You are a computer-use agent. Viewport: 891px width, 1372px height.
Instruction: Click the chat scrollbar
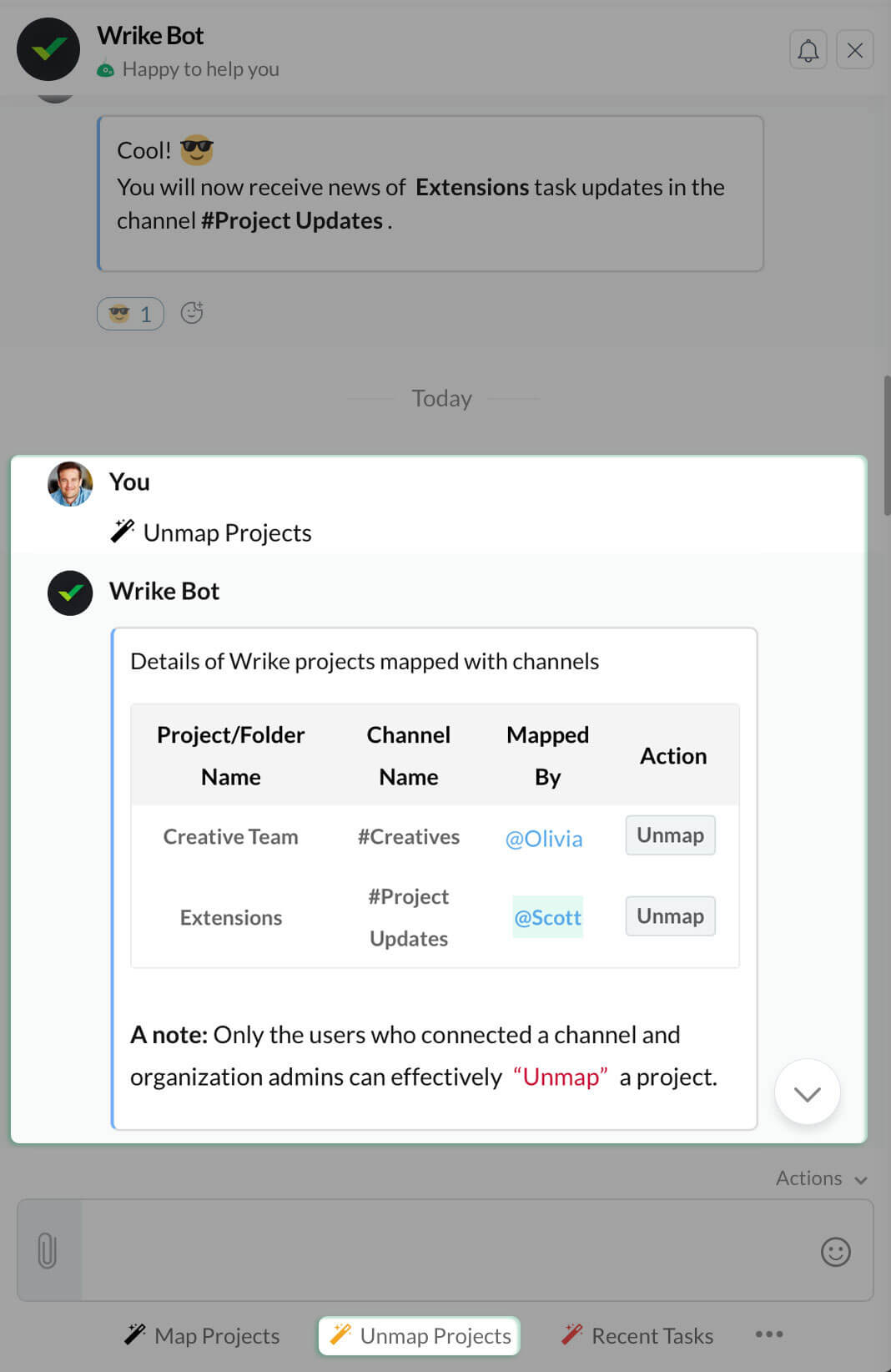coord(887,446)
